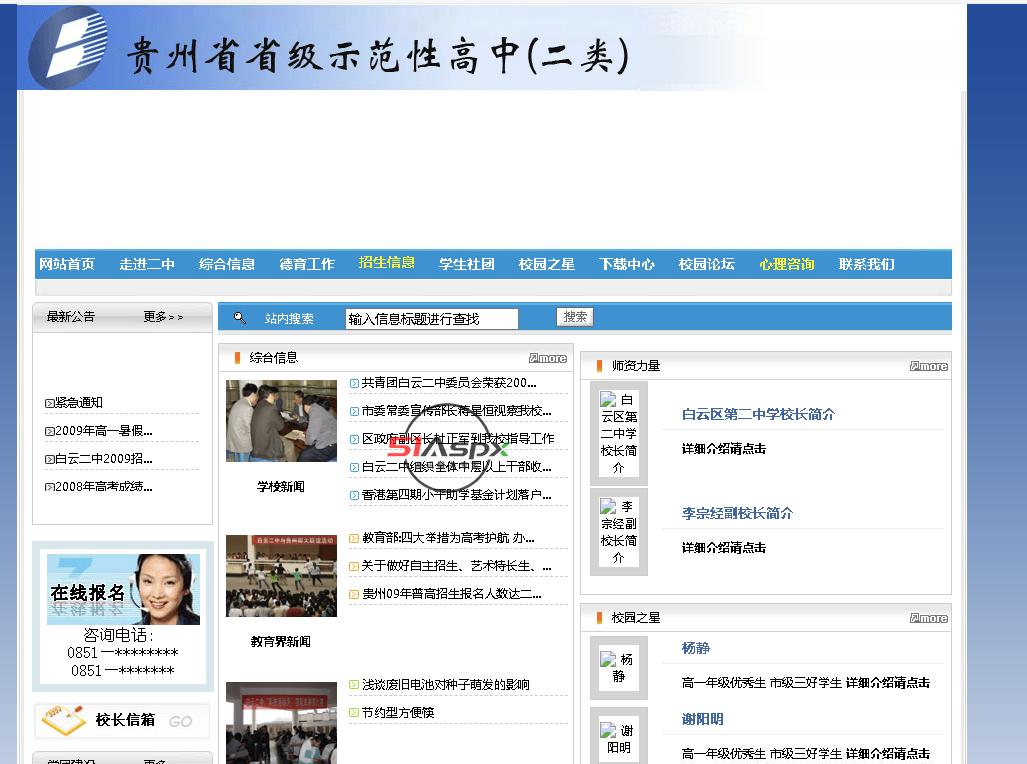Click the 杨静 student image placeholder
Viewport: 1027px width, 764px height.
(618, 667)
